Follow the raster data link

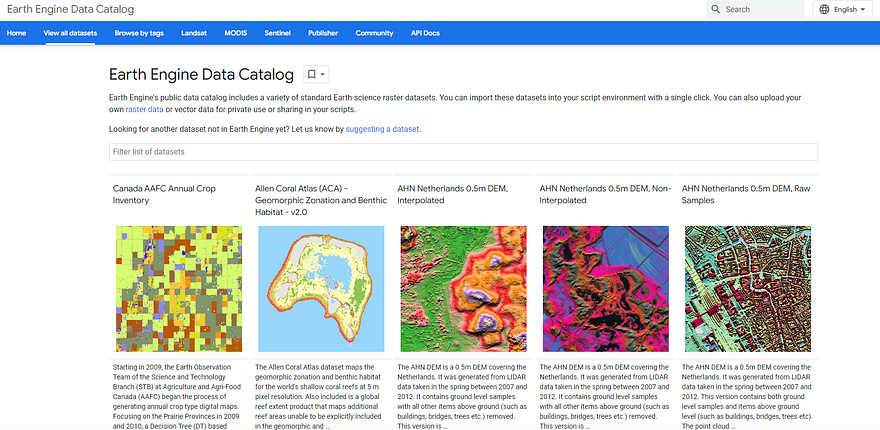point(145,109)
